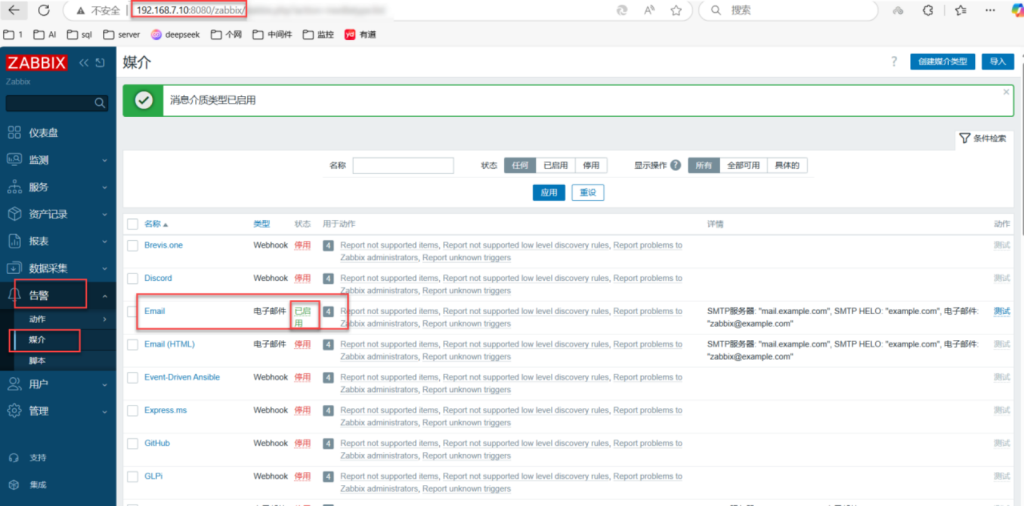Screen dimensions: 1024x506
Task: Tick the checkbox for Brevis.one row
Action: coord(132,245)
